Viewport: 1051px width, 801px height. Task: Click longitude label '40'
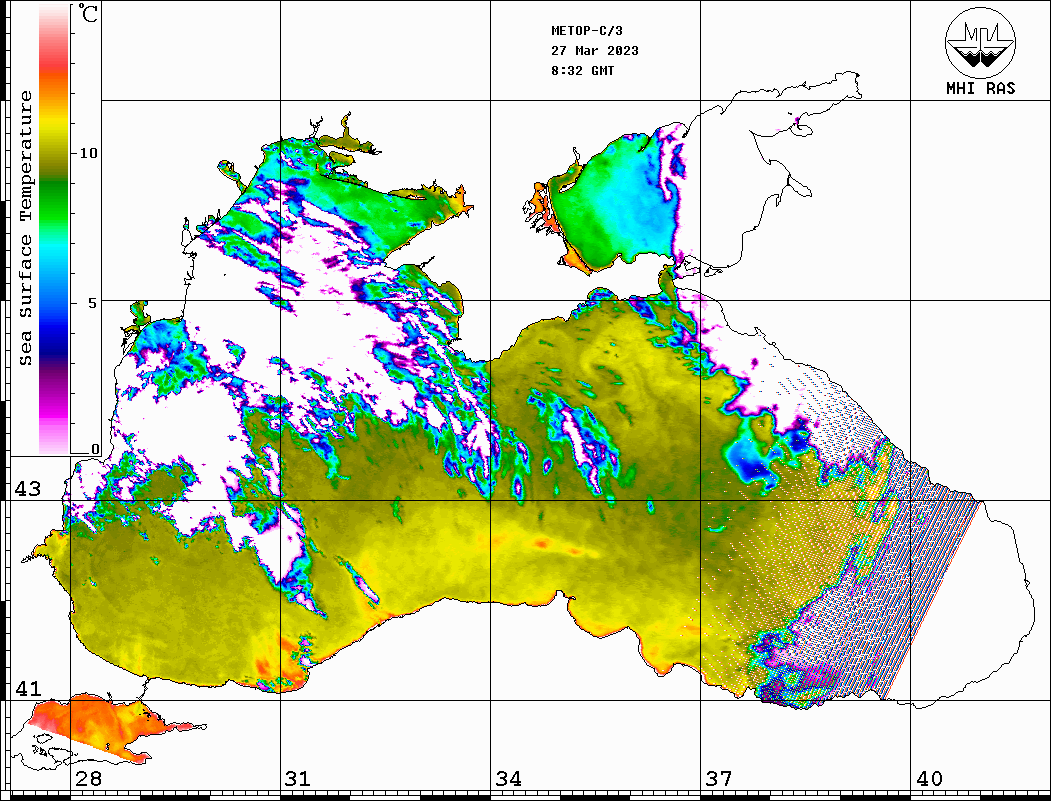click(x=929, y=778)
